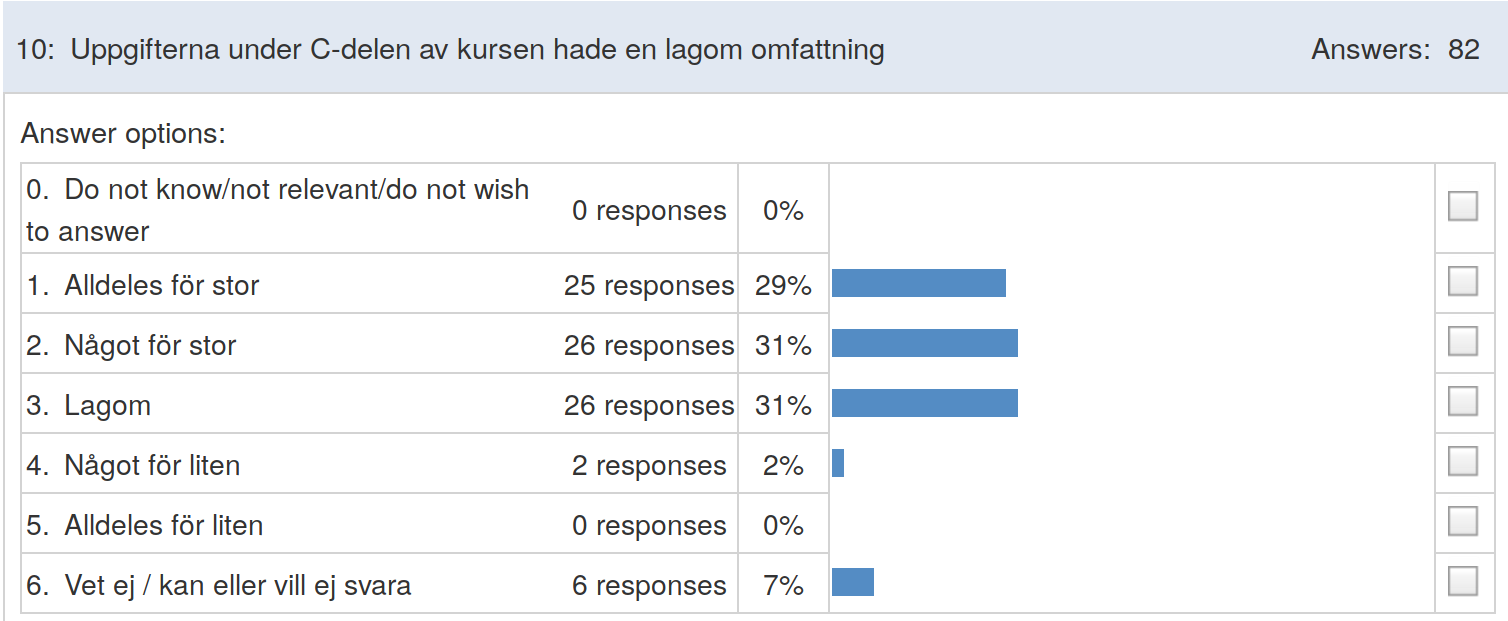Viewport: 1508px width, 621px height.
Task: Click the 7% percentage cell
Action: (x=783, y=583)
